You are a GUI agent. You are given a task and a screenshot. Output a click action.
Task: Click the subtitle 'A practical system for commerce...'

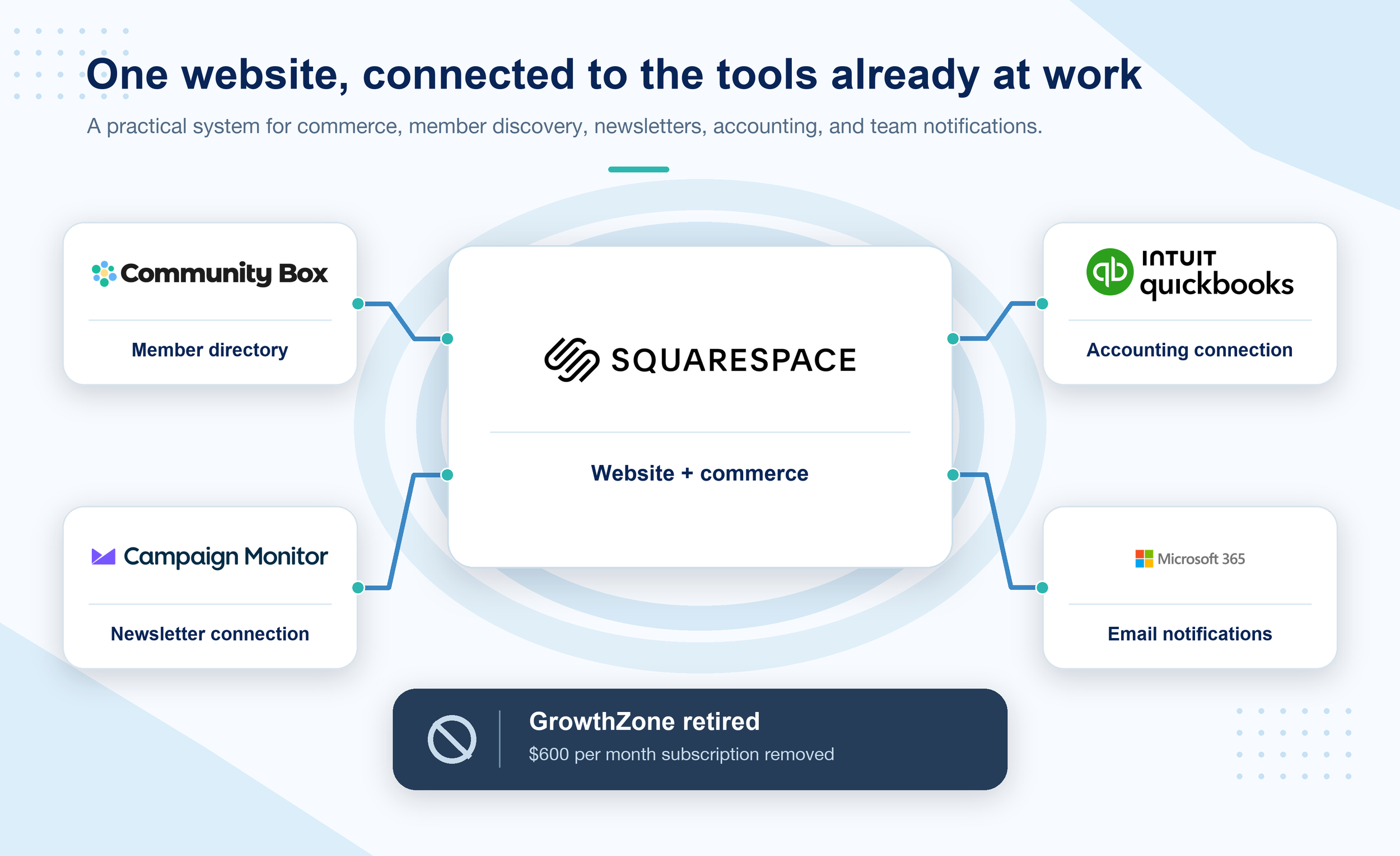point(564,126)
